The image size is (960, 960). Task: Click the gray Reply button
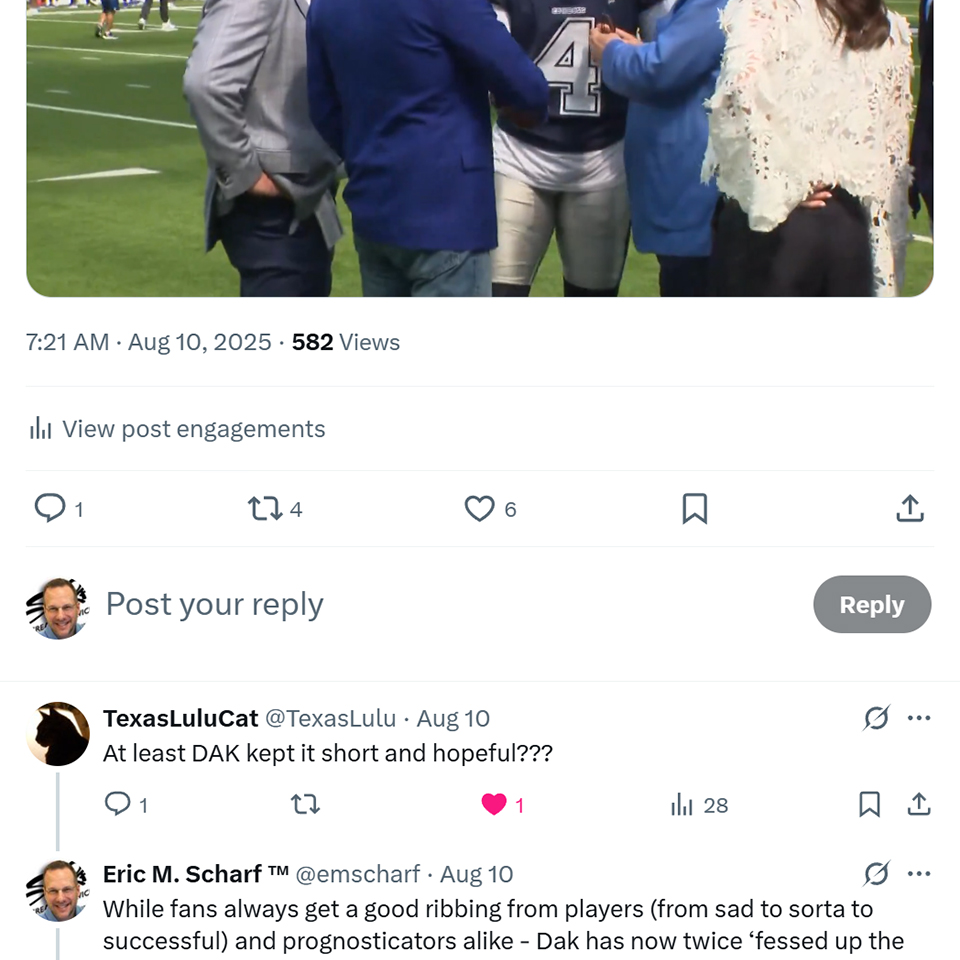point(872,604)
